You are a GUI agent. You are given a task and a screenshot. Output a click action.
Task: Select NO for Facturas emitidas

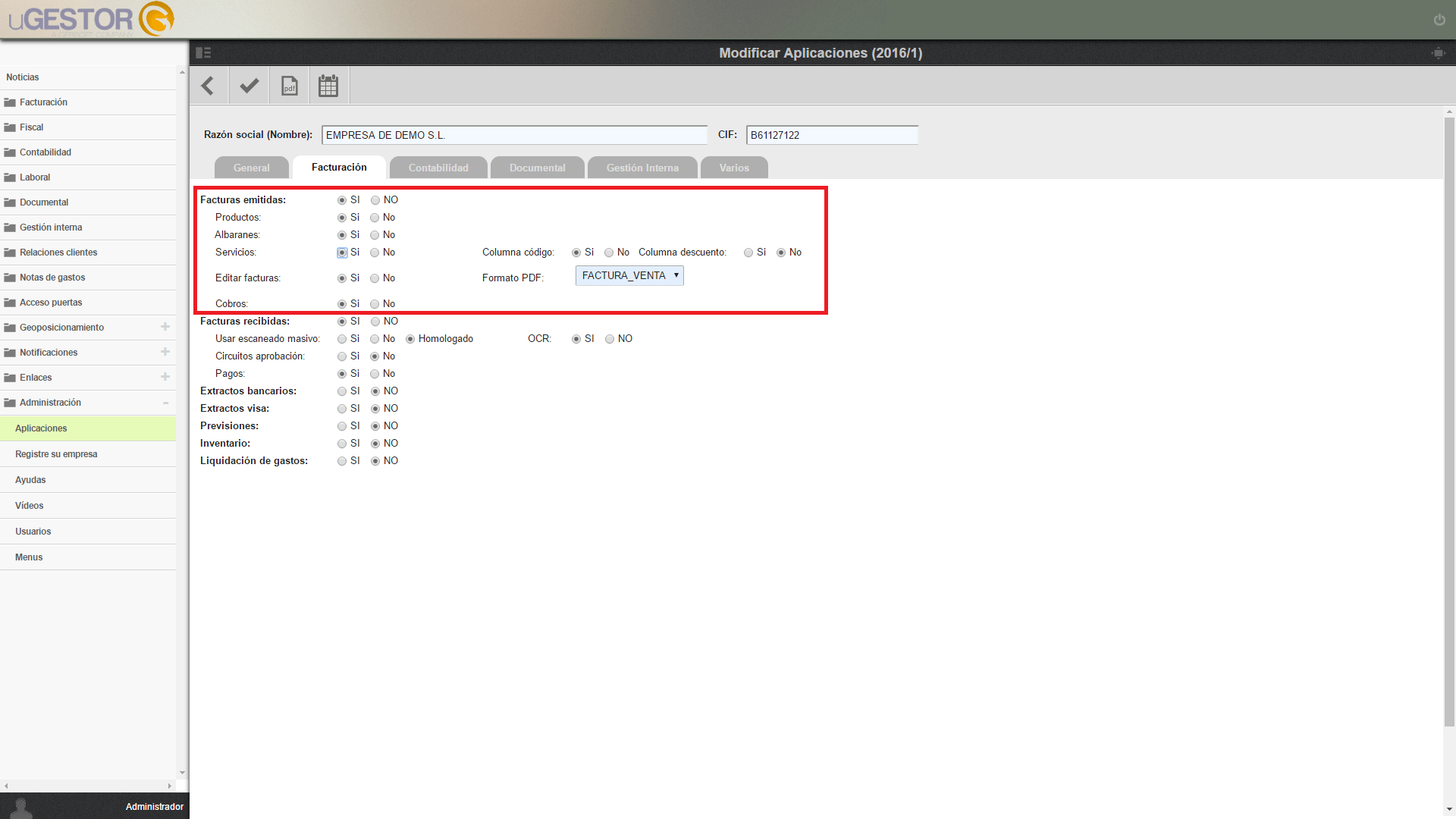[375, 200]
